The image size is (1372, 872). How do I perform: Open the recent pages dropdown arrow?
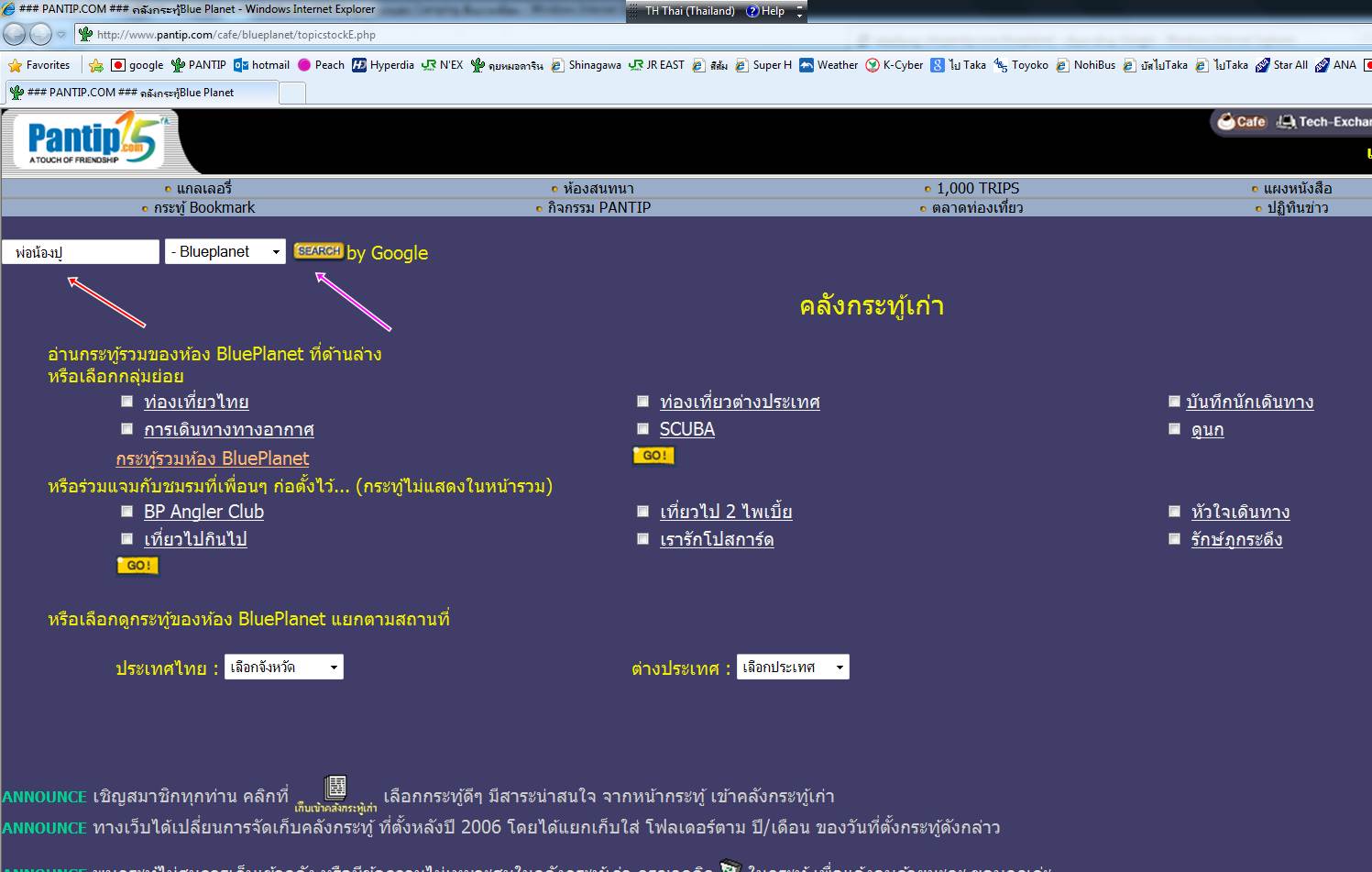[x=61, y=35]
